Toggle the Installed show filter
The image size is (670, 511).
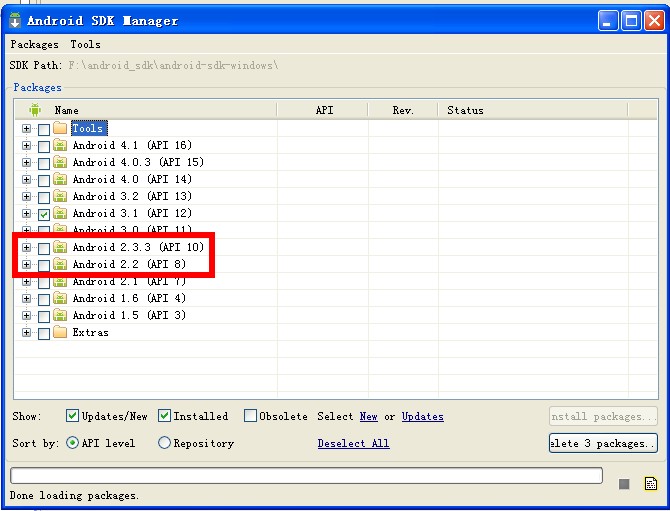(164, 415)
